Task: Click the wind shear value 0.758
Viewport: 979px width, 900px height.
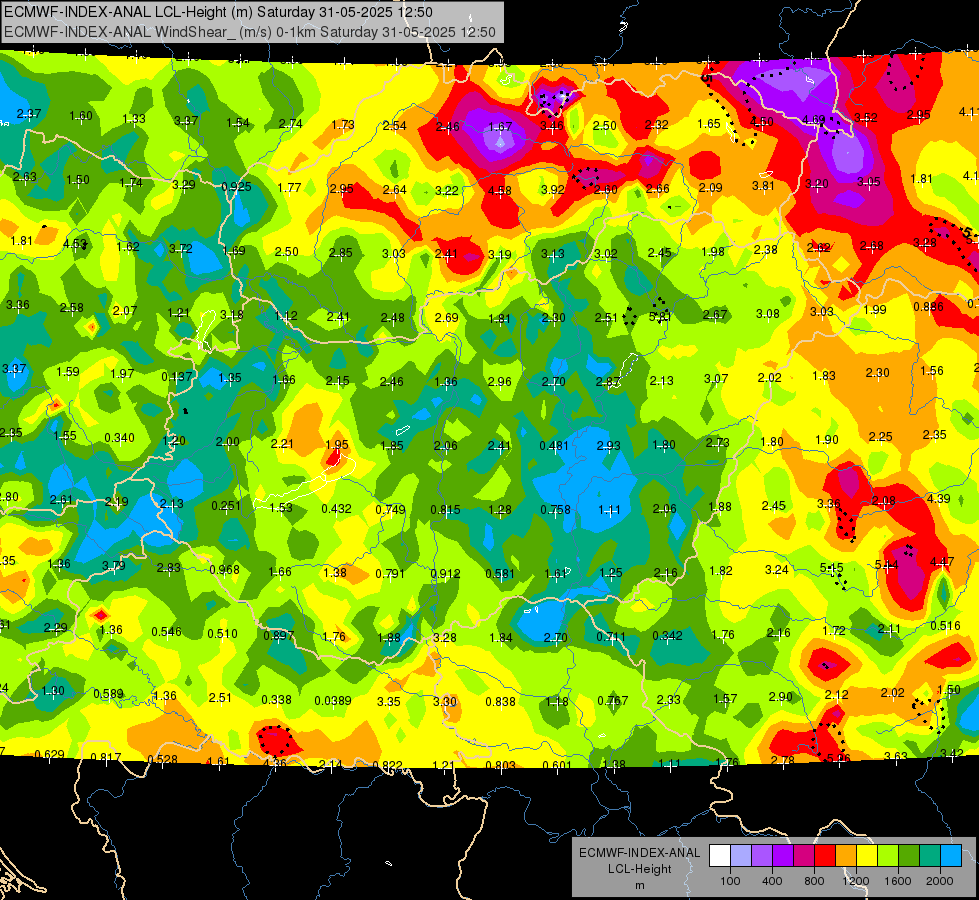Action: 555,510
